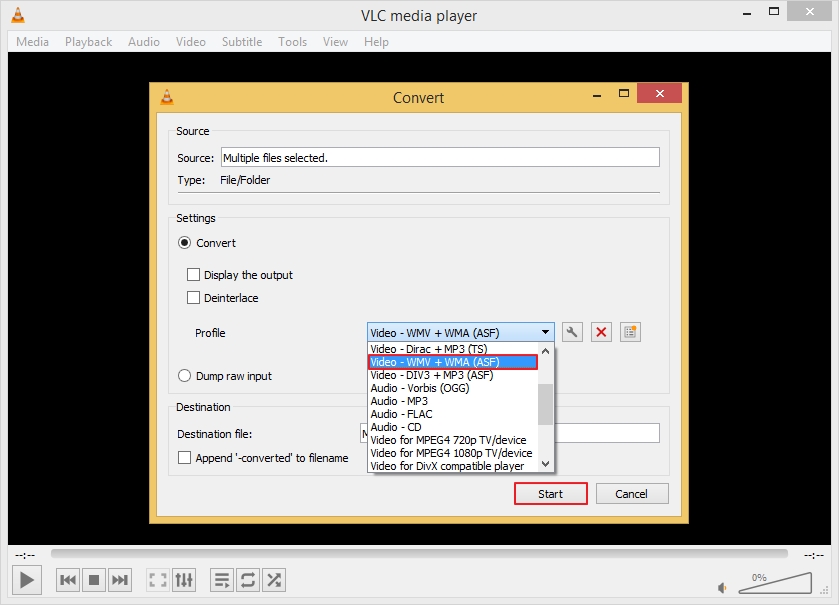
Task: Click the Source text field
Action: 440,157
